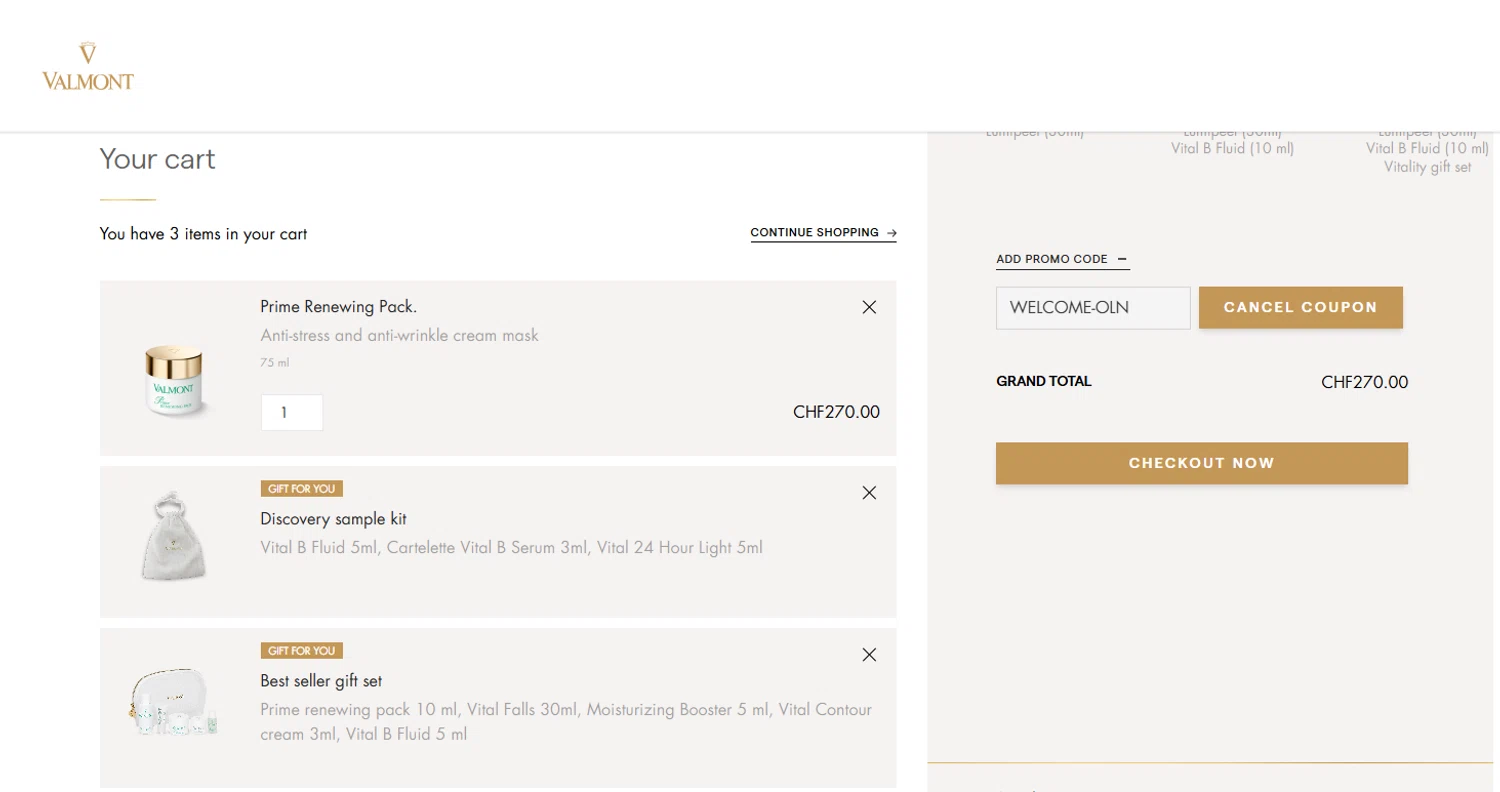This screenshot has height=792, width=1500.
Task: Click the Prime Renewing Pack CHF270.00 price
Action: [x=836, y=412]
